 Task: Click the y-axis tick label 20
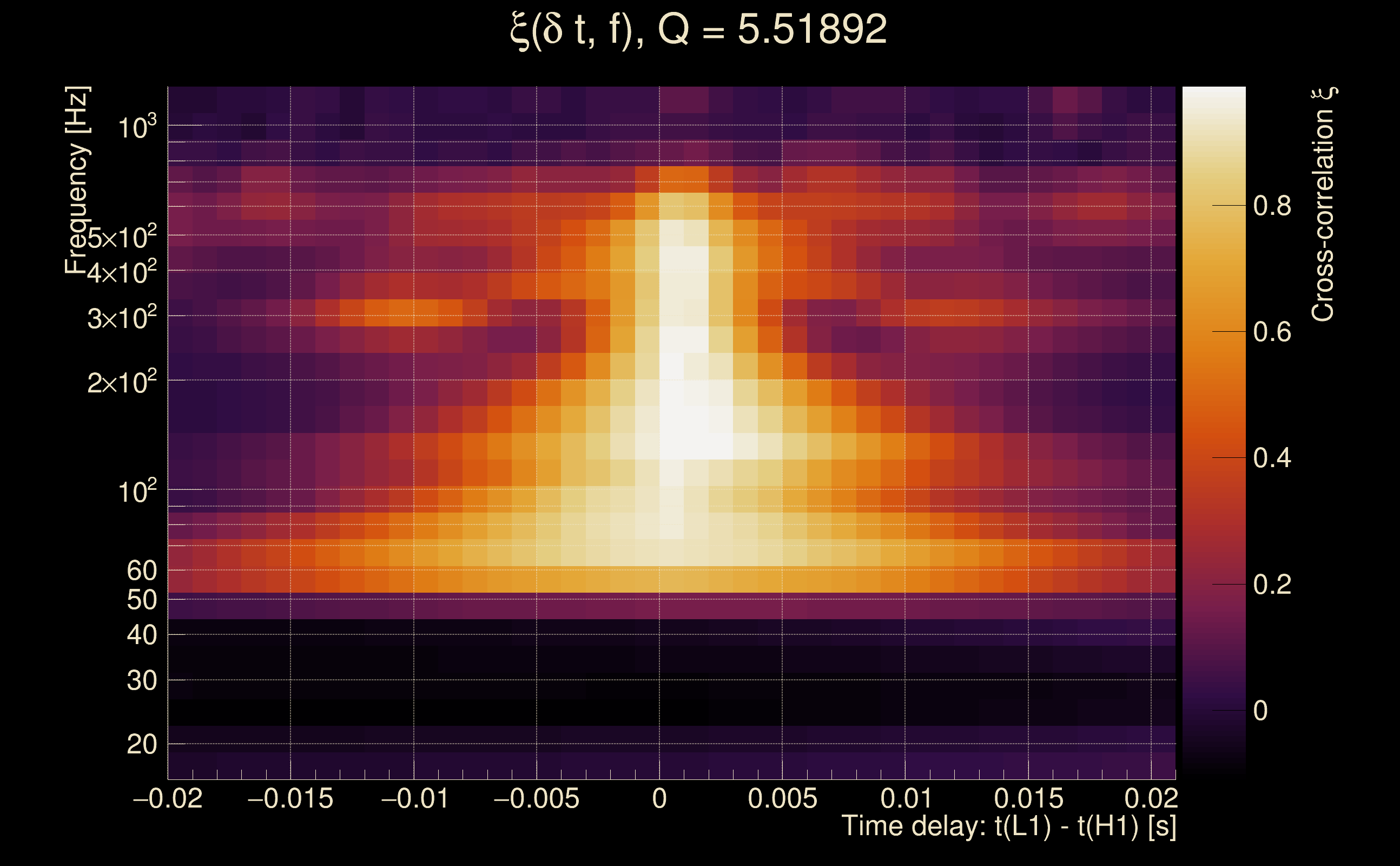tap(141, 745)
